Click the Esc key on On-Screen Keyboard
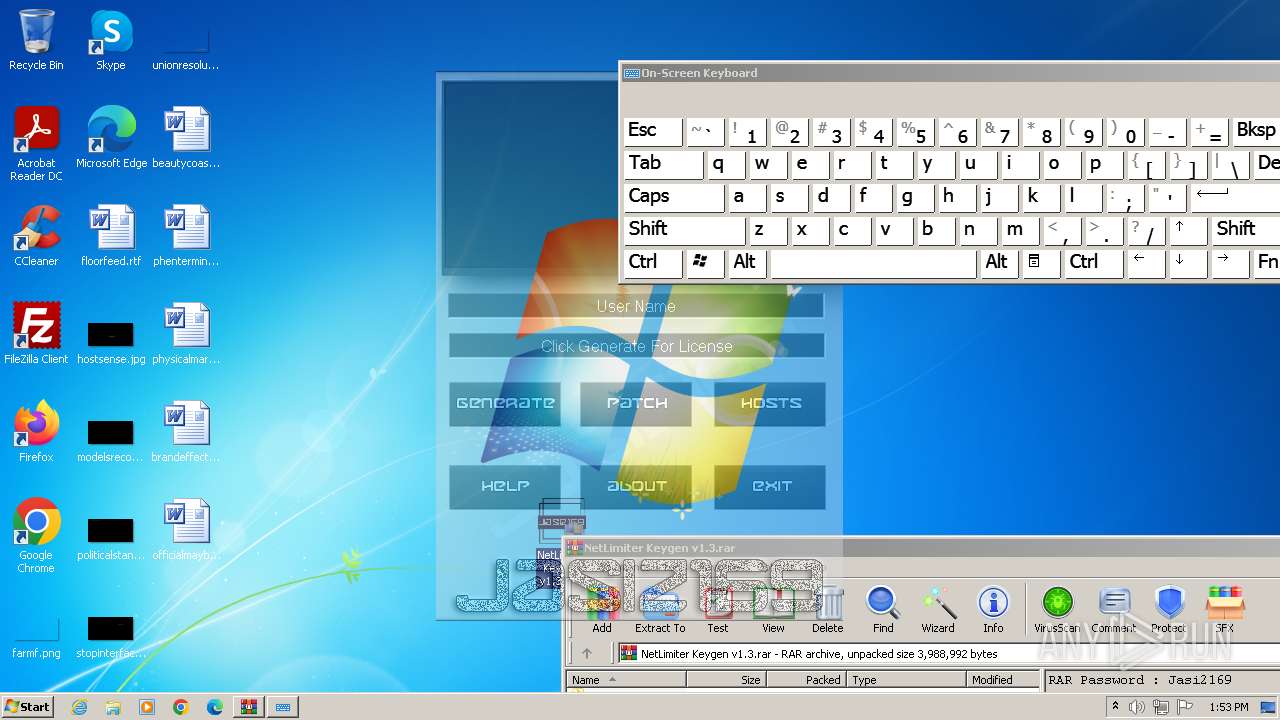The height and width of the screenshot is (720, 1280). click(x=653, y=131)
